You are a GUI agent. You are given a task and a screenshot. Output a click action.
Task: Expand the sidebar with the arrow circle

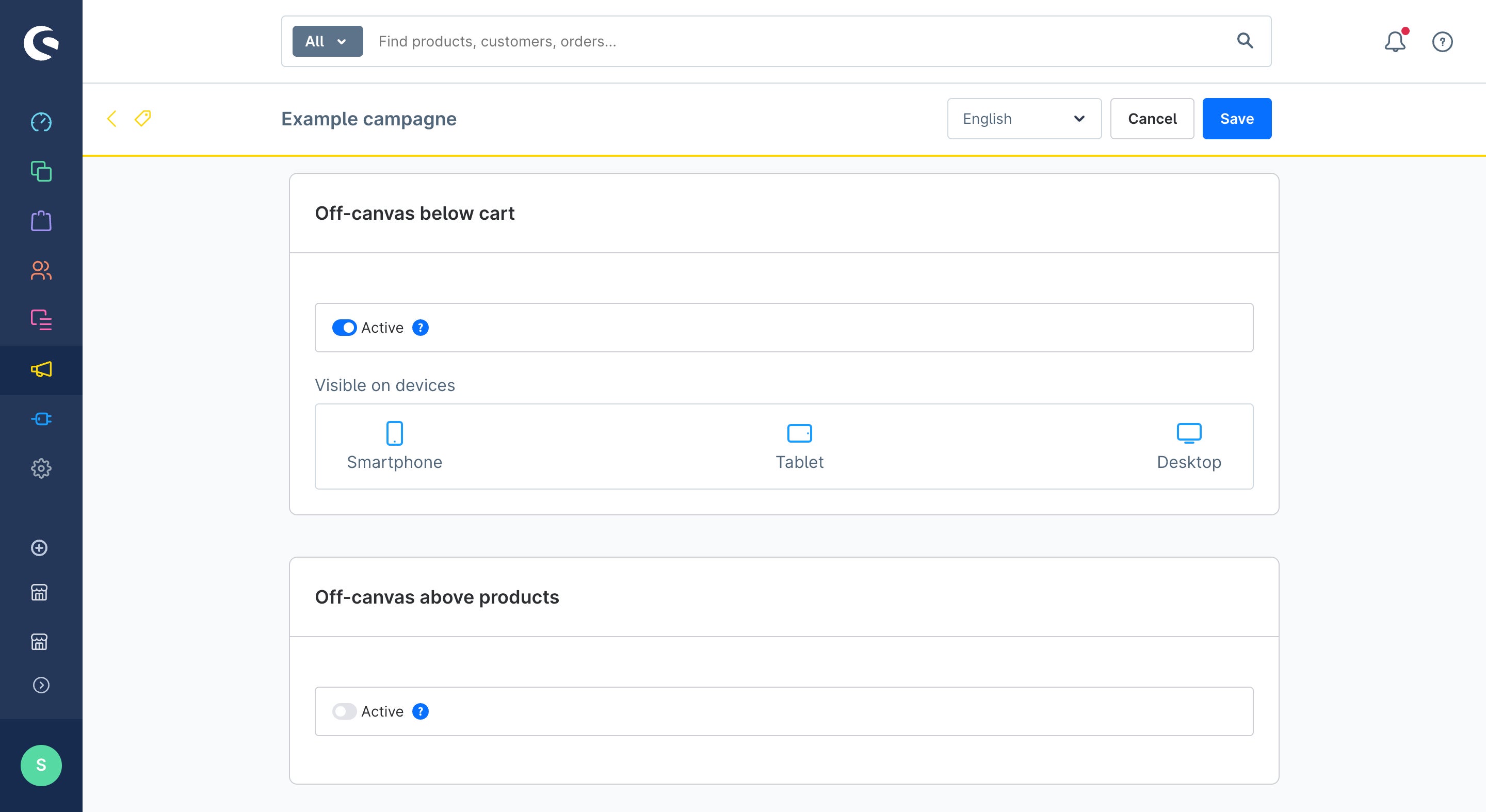point(41,685)
